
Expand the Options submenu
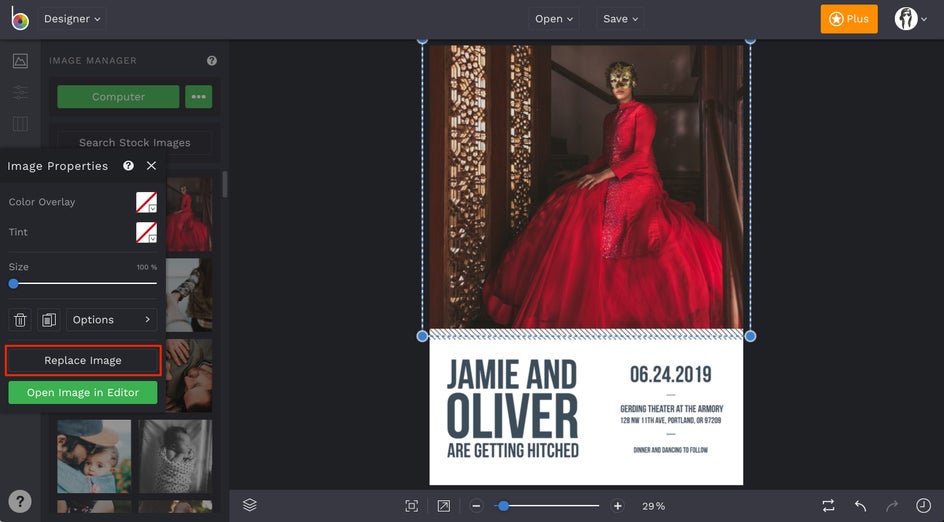(x=111, y=320)
